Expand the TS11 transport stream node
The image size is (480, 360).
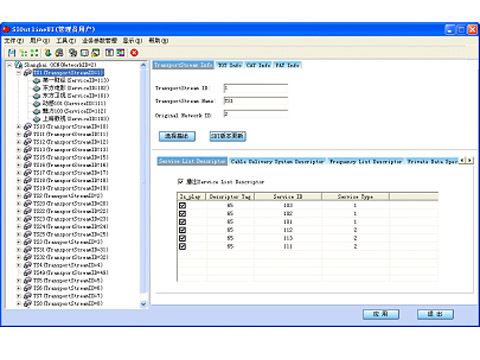pos(19,134)
